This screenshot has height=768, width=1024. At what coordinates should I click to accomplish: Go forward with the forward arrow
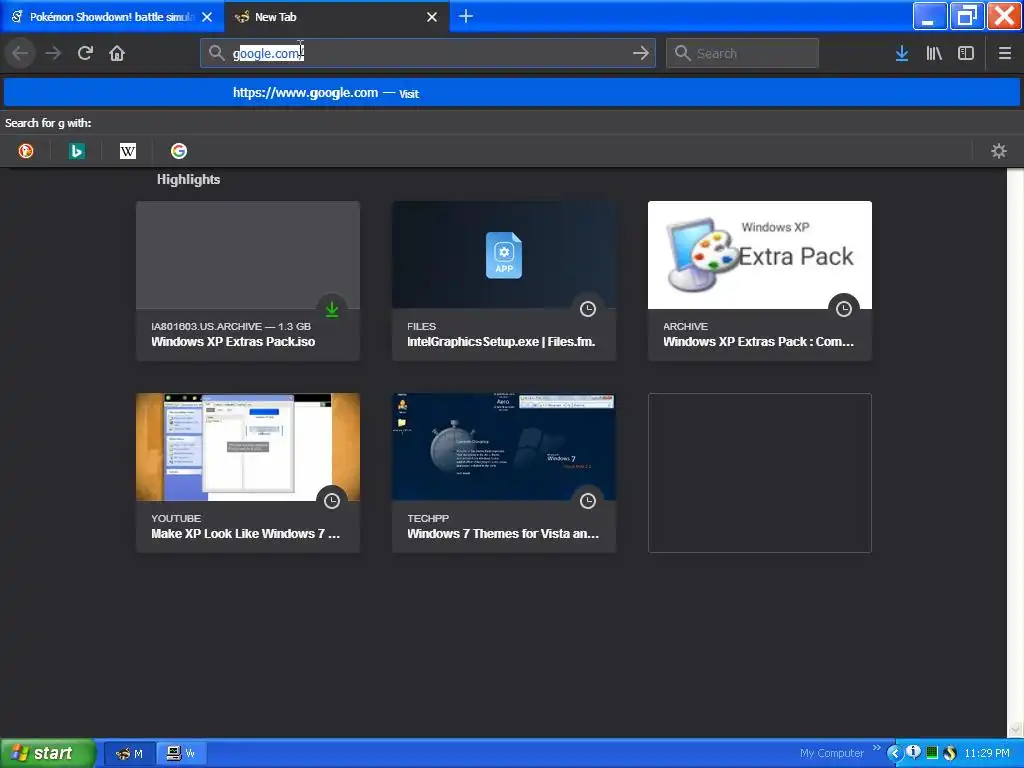[53, 53]
